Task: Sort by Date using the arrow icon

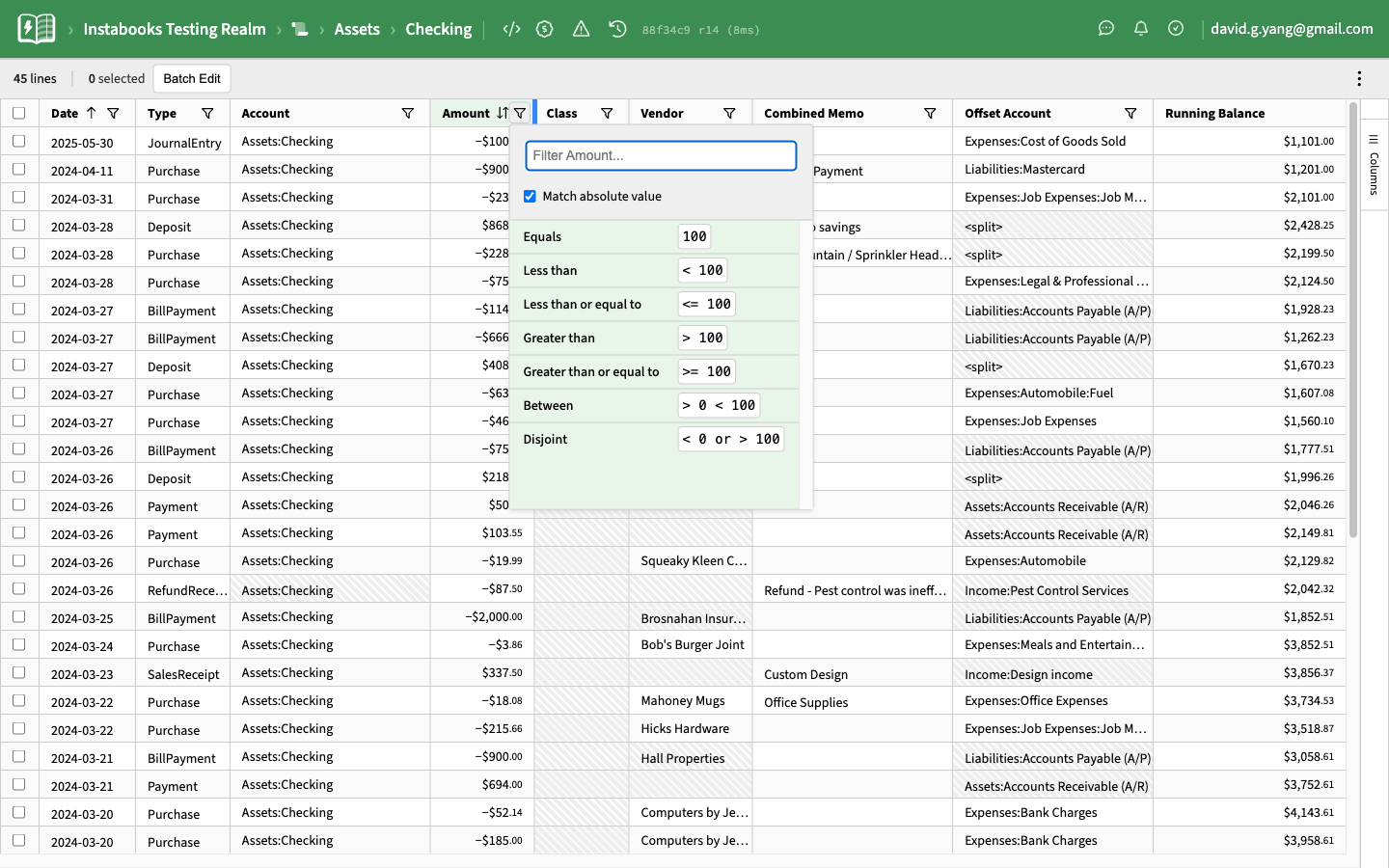Action: click(92, 113)
